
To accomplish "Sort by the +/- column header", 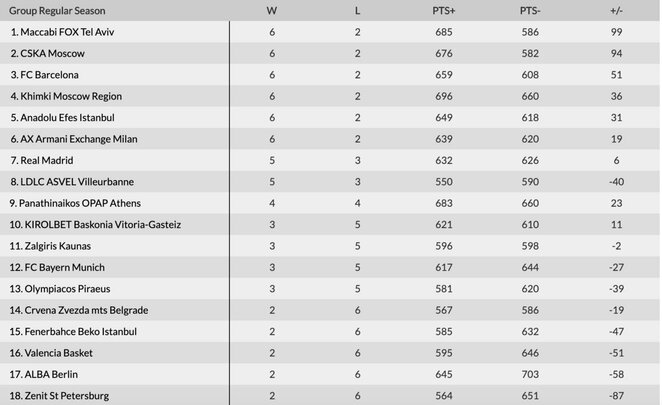I will point(616,10).
